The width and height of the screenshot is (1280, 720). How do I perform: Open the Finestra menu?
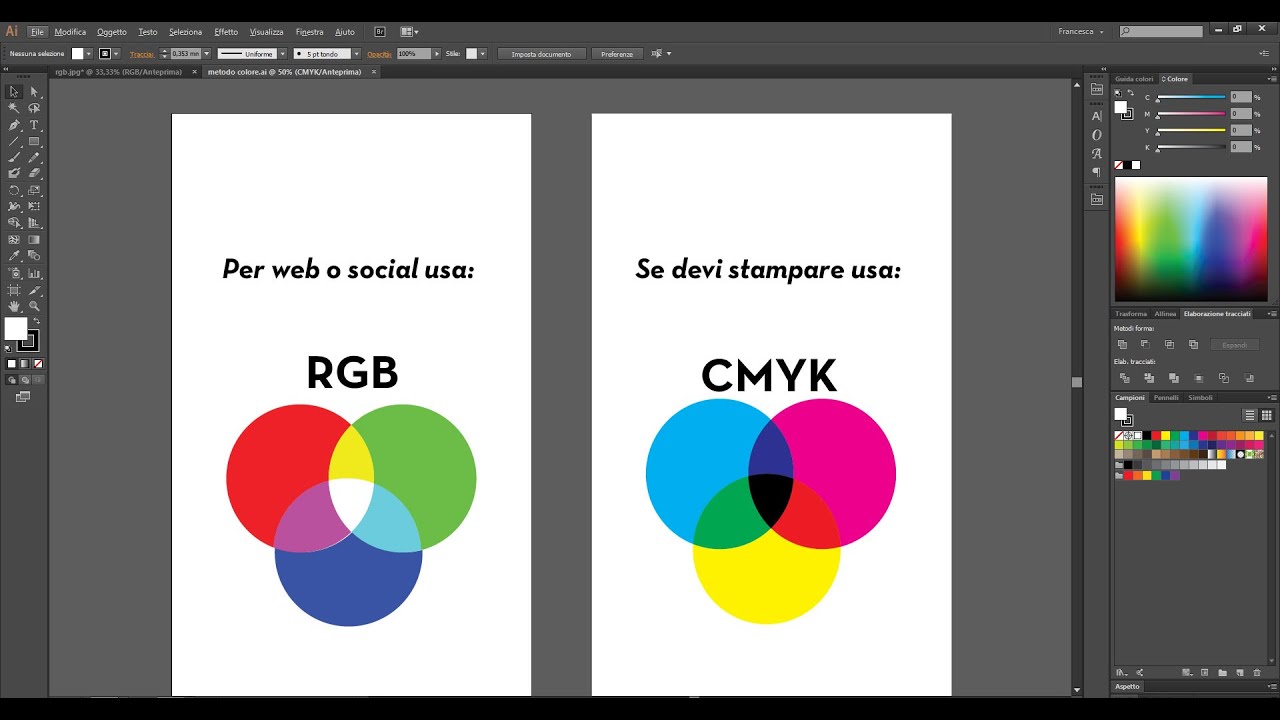[310, 32]
